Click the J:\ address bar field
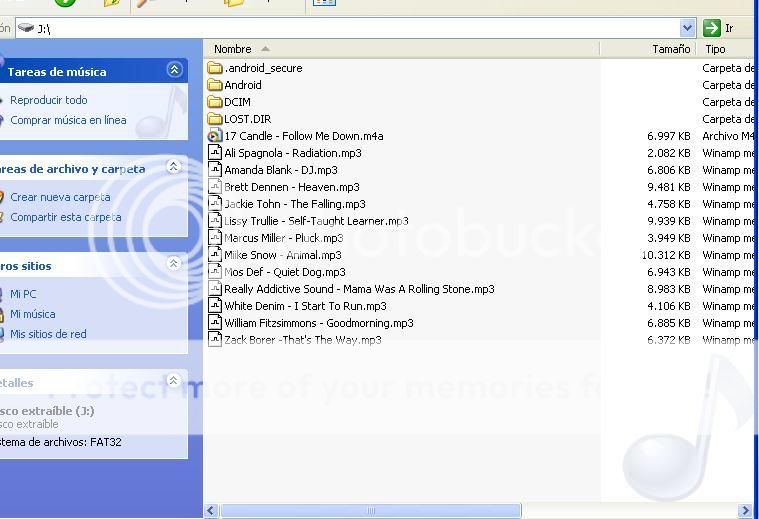The height and width of the screenshot is (519, 759). [x=350, y=28]
